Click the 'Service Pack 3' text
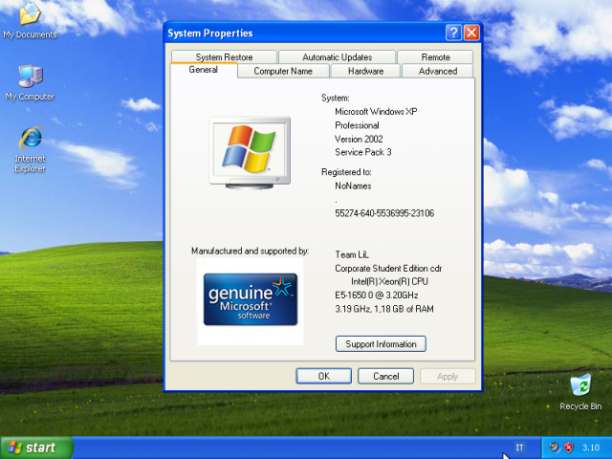This screenshot has height=459, width=612. pos(363,152)
